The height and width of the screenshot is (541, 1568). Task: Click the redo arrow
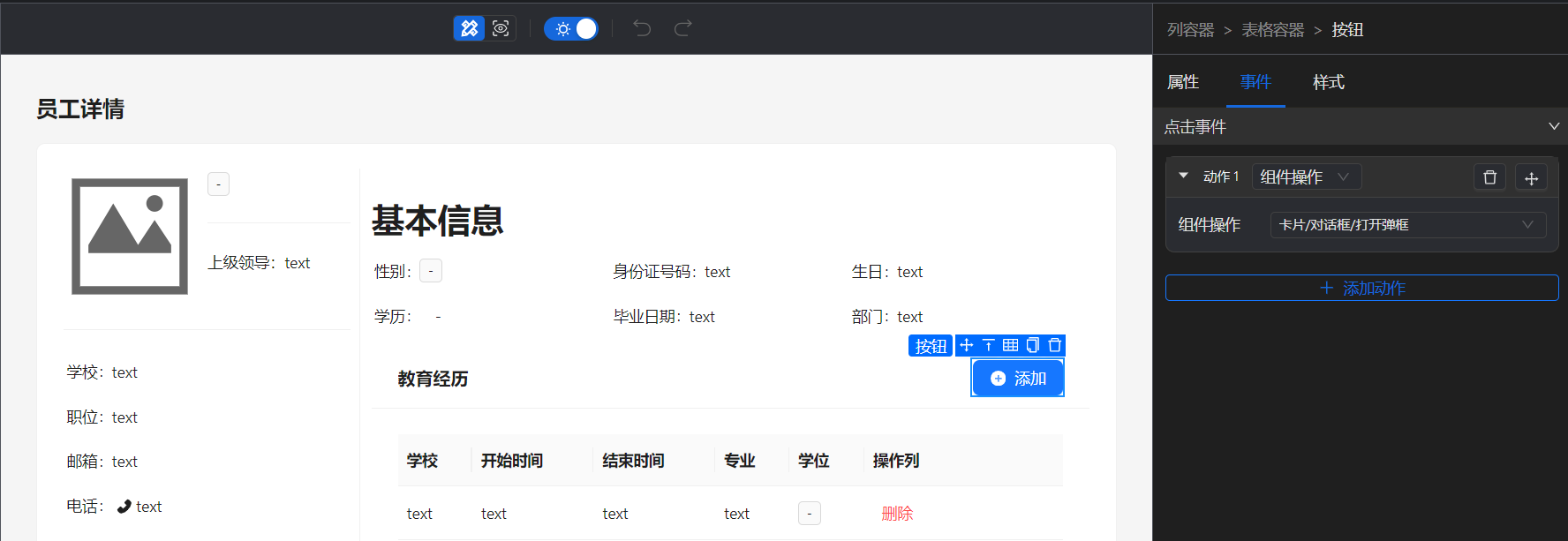point(682,28)
